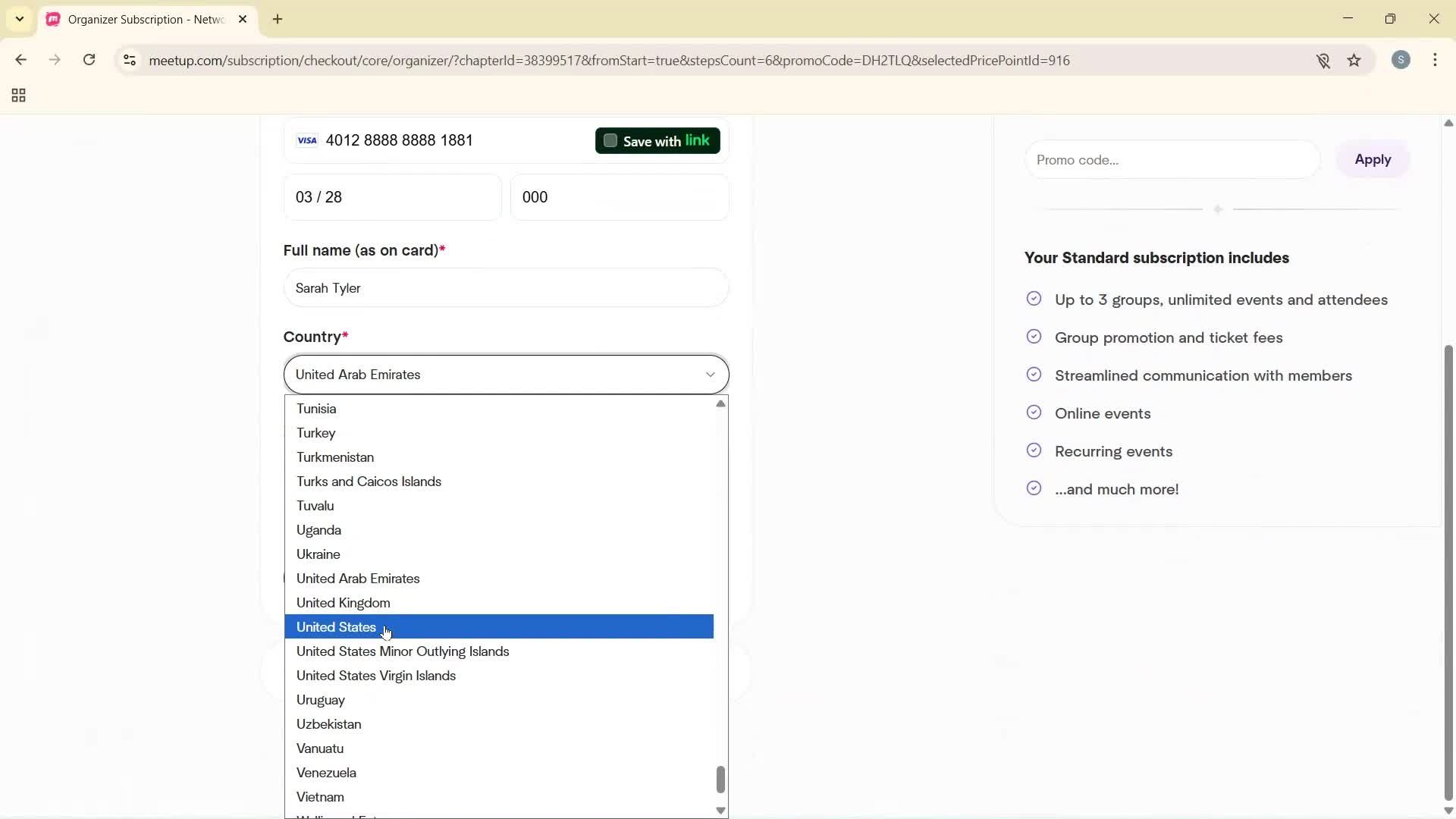Open the profile avatar with letter S
This screenshot has width=1456, height=819.
coord(1401,60)
